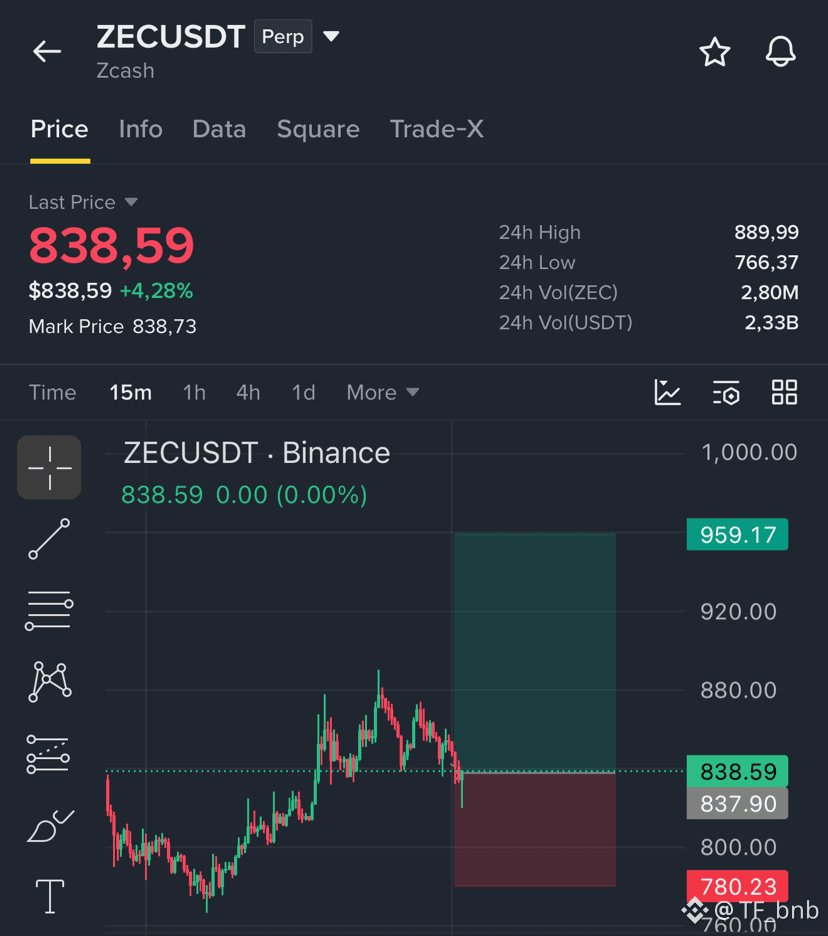Select the XABCD pattern tool
This screenshot has height=936, width=828.
pos(50,681)
